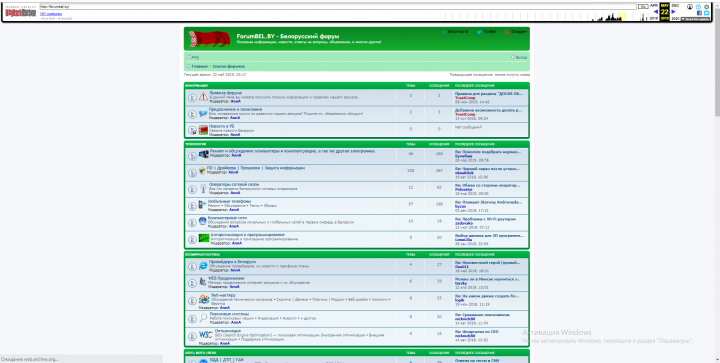Click shield icon for ПО Драйвера row
The height and width of the screenshot is (363, 720).
click(x=202, y=171)
